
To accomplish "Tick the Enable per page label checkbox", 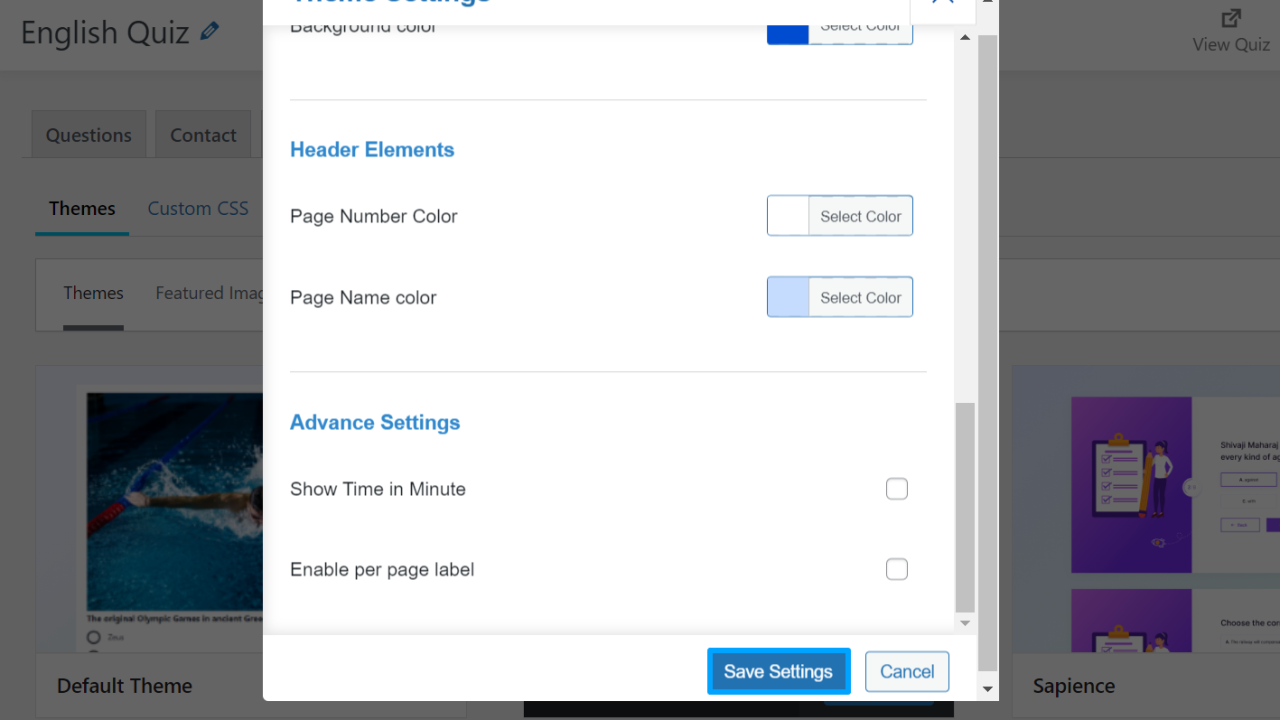I will [897, 569].
